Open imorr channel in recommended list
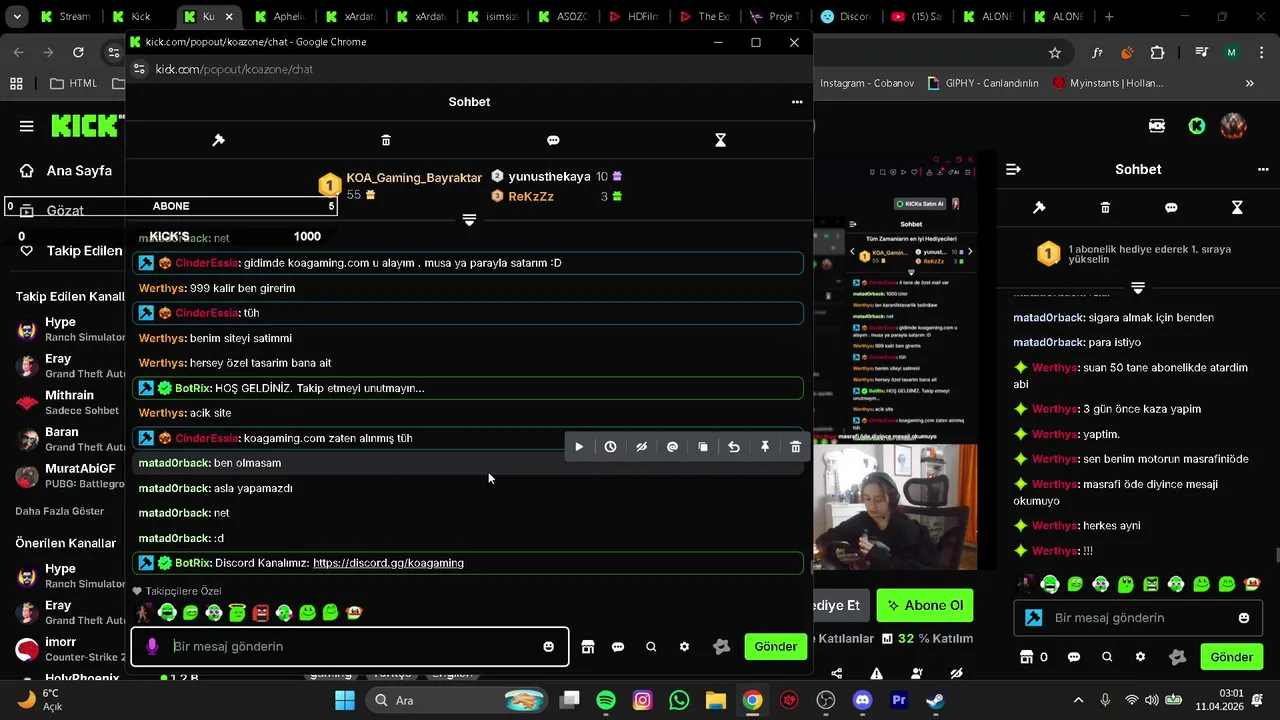The height and width of the screenshot is (720, 1280). click(70, 649)
